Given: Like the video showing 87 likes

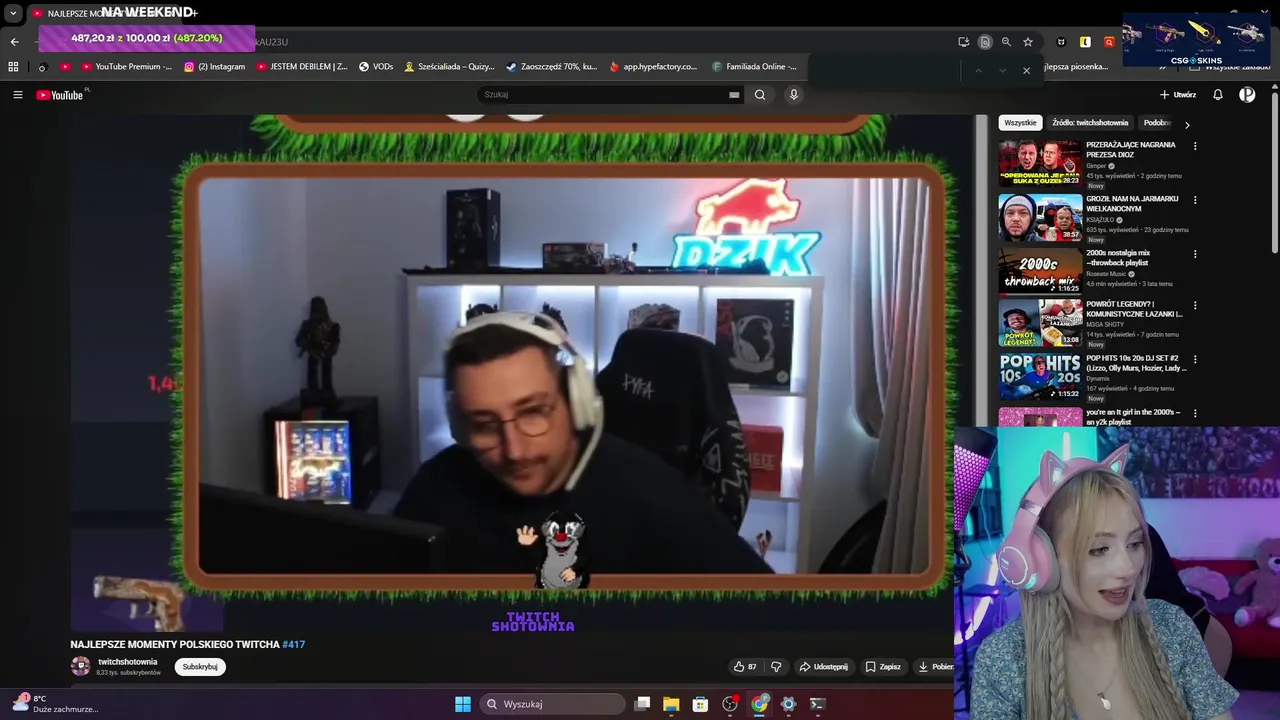Looking at the screenshot, I should [745, 667].
